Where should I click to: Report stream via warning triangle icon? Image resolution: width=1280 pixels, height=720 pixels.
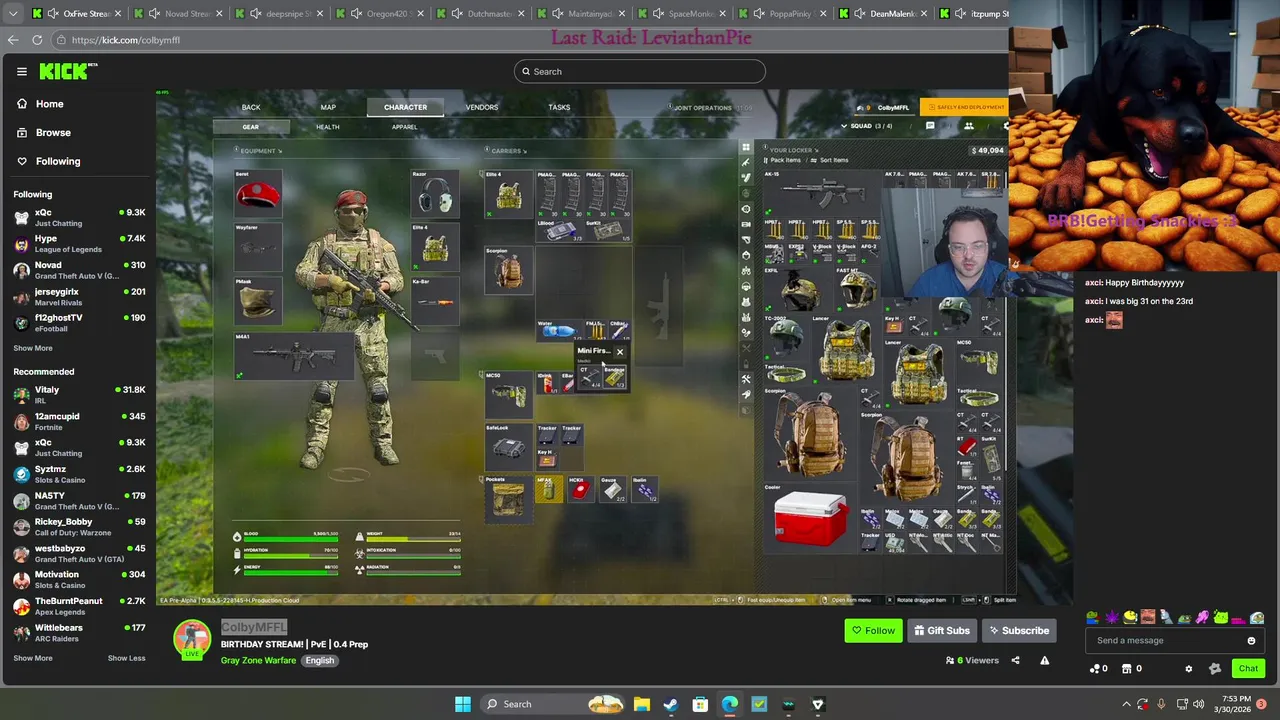1044,660
